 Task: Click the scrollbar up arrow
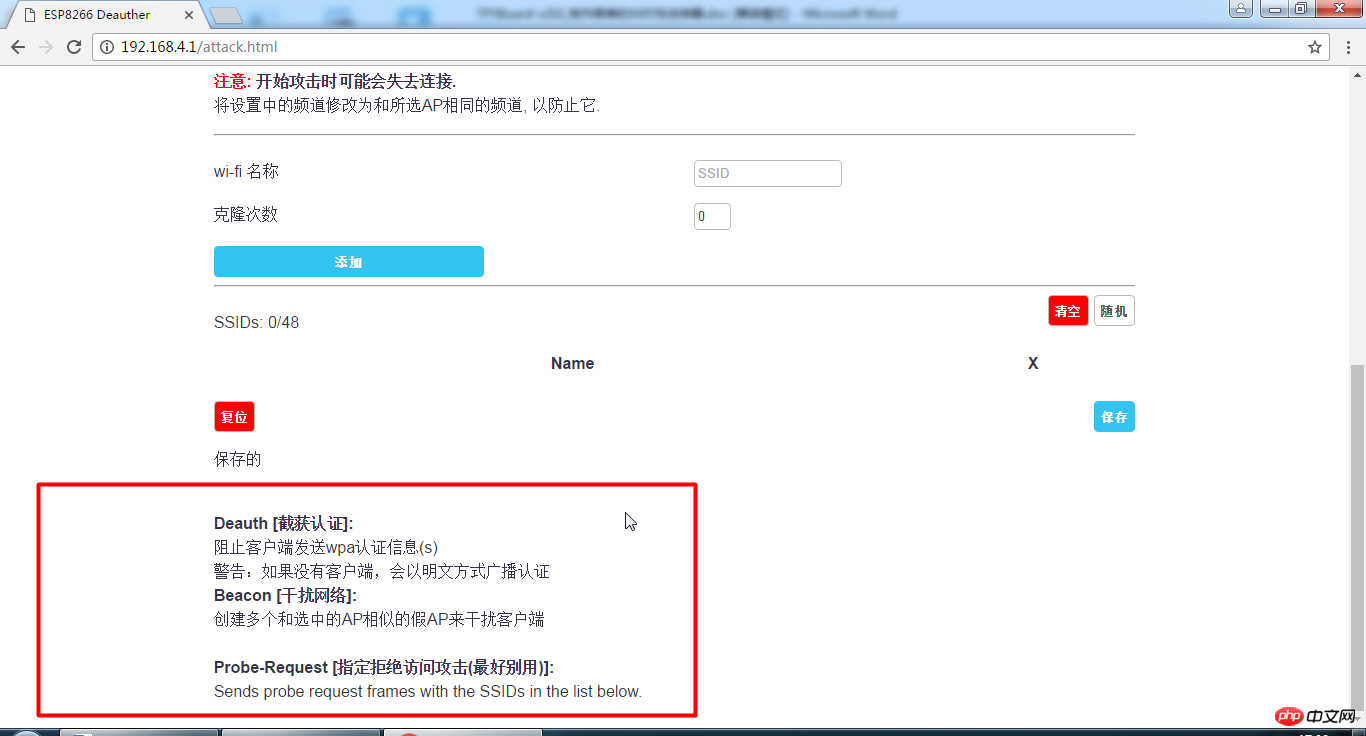click(x=1357, y=75)
